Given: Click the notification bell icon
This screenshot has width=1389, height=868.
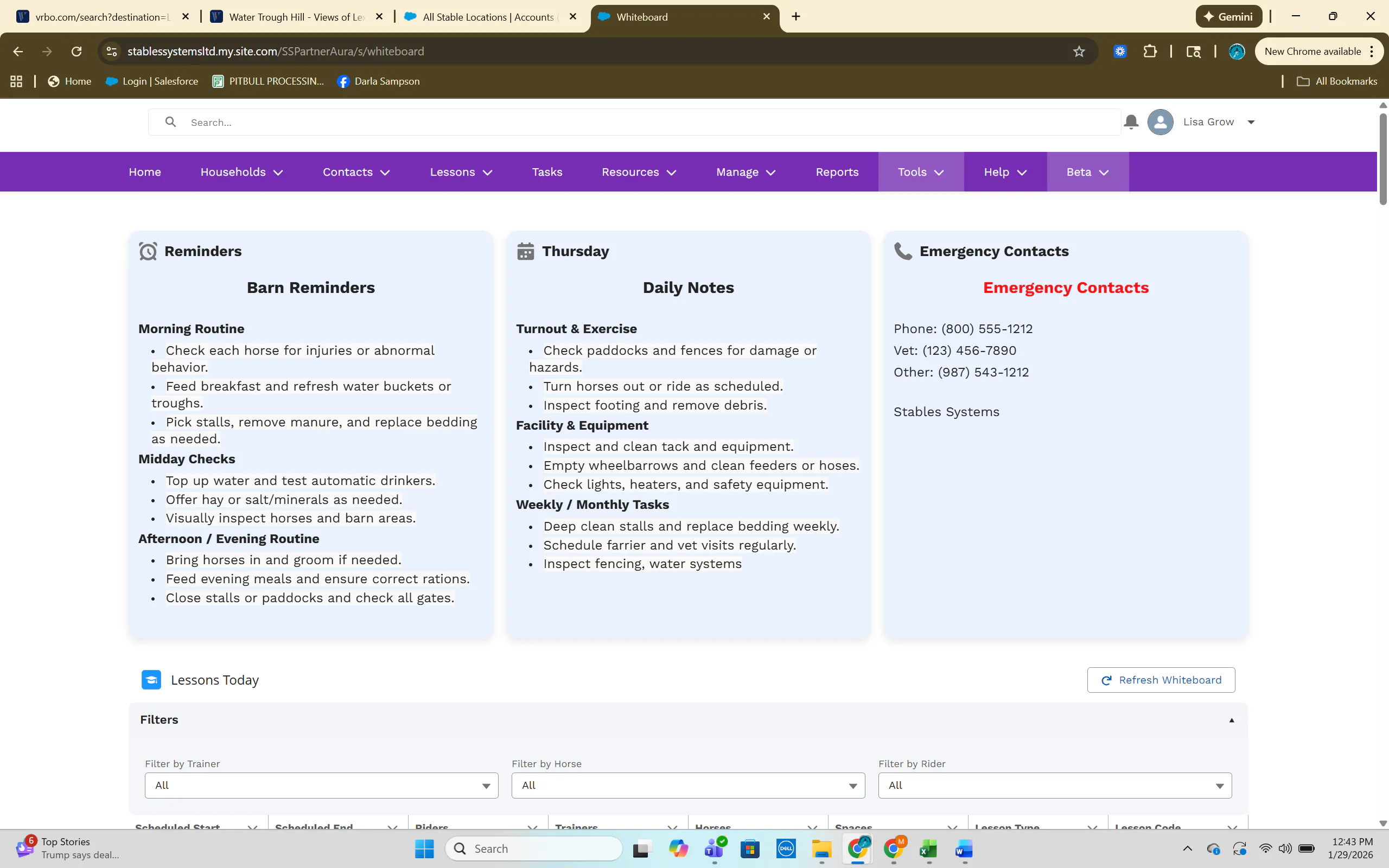Looking at the screenshot, I should (x=1131, y=122).
